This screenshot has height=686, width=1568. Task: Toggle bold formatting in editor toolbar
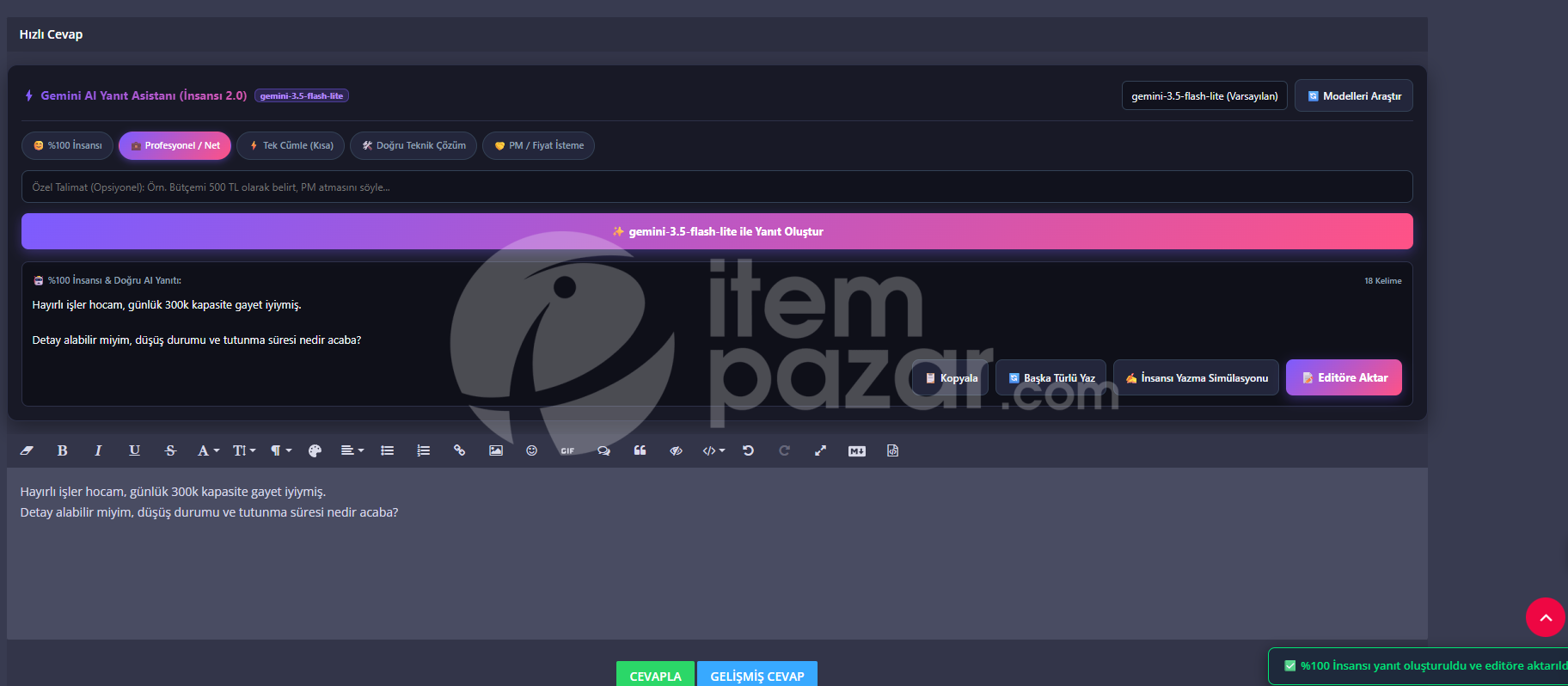click(62, 450)
